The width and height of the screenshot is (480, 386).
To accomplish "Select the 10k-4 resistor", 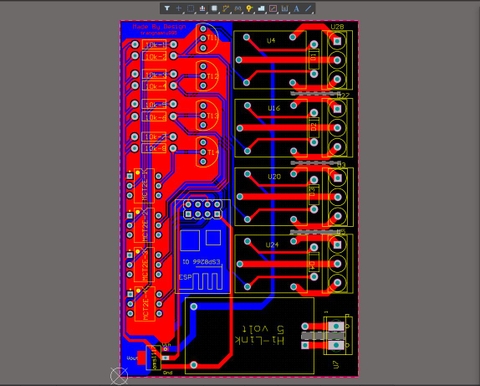I will point(154,86).
